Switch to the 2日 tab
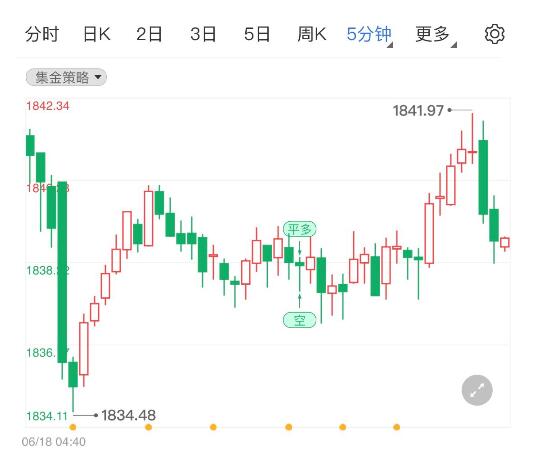Screen dimensions: 553x471 point(149,34)
